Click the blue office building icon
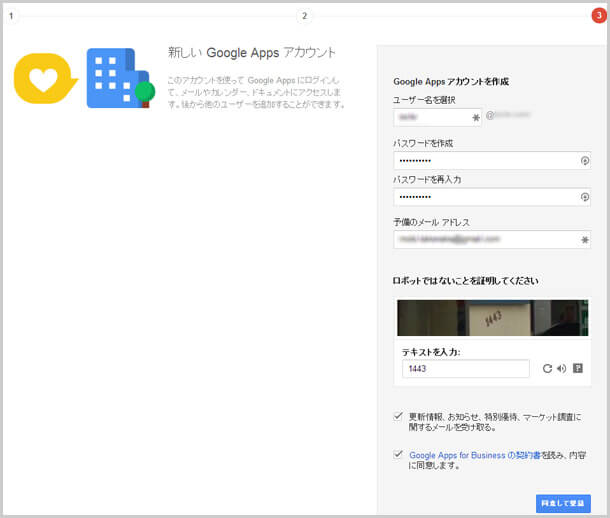610x518 pixels. tap(120, 78)
